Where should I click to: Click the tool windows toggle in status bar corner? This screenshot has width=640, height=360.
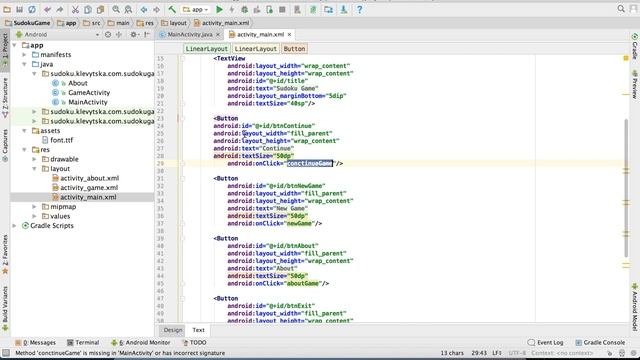5,353
